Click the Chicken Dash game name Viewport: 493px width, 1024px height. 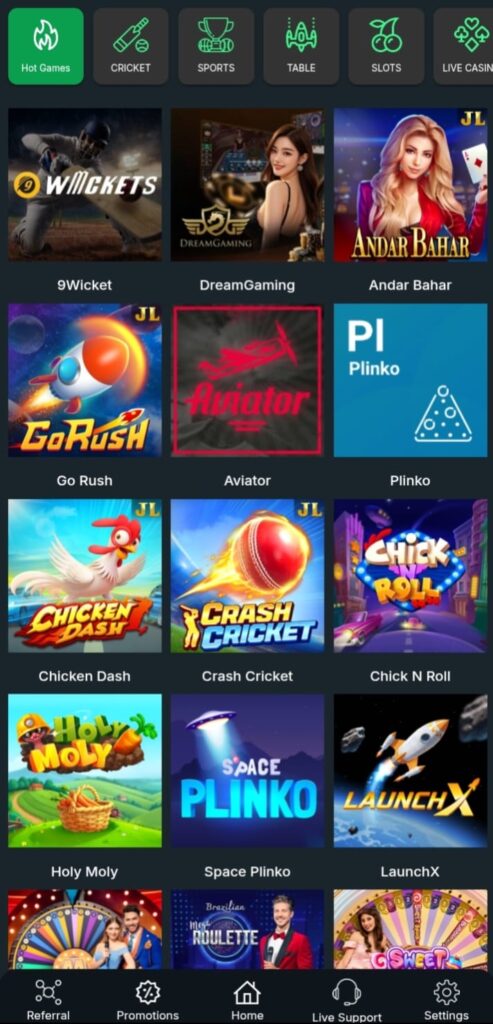(x=84, y=676)
